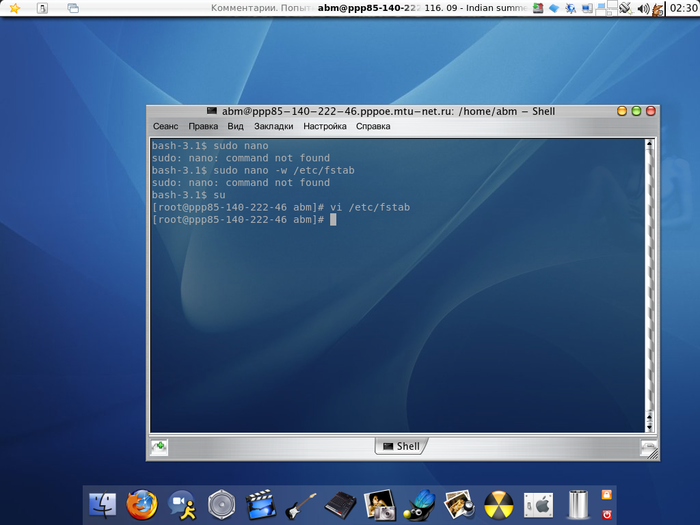Open the volume speaker tray icon
This screenshot has height=525, width=700.
(643, 8)
